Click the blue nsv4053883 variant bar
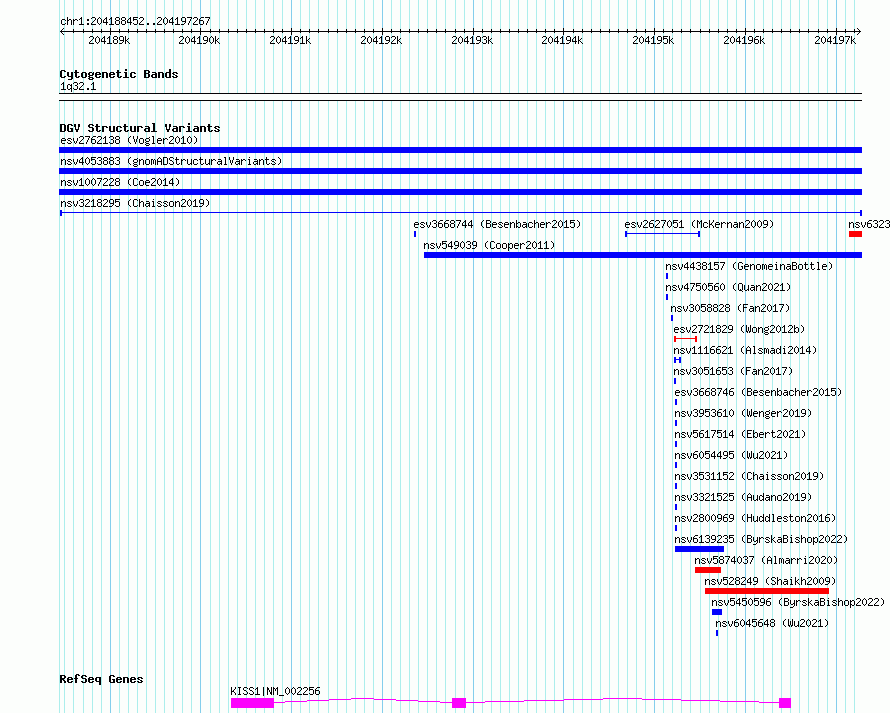890x713 pixels. 460,171
